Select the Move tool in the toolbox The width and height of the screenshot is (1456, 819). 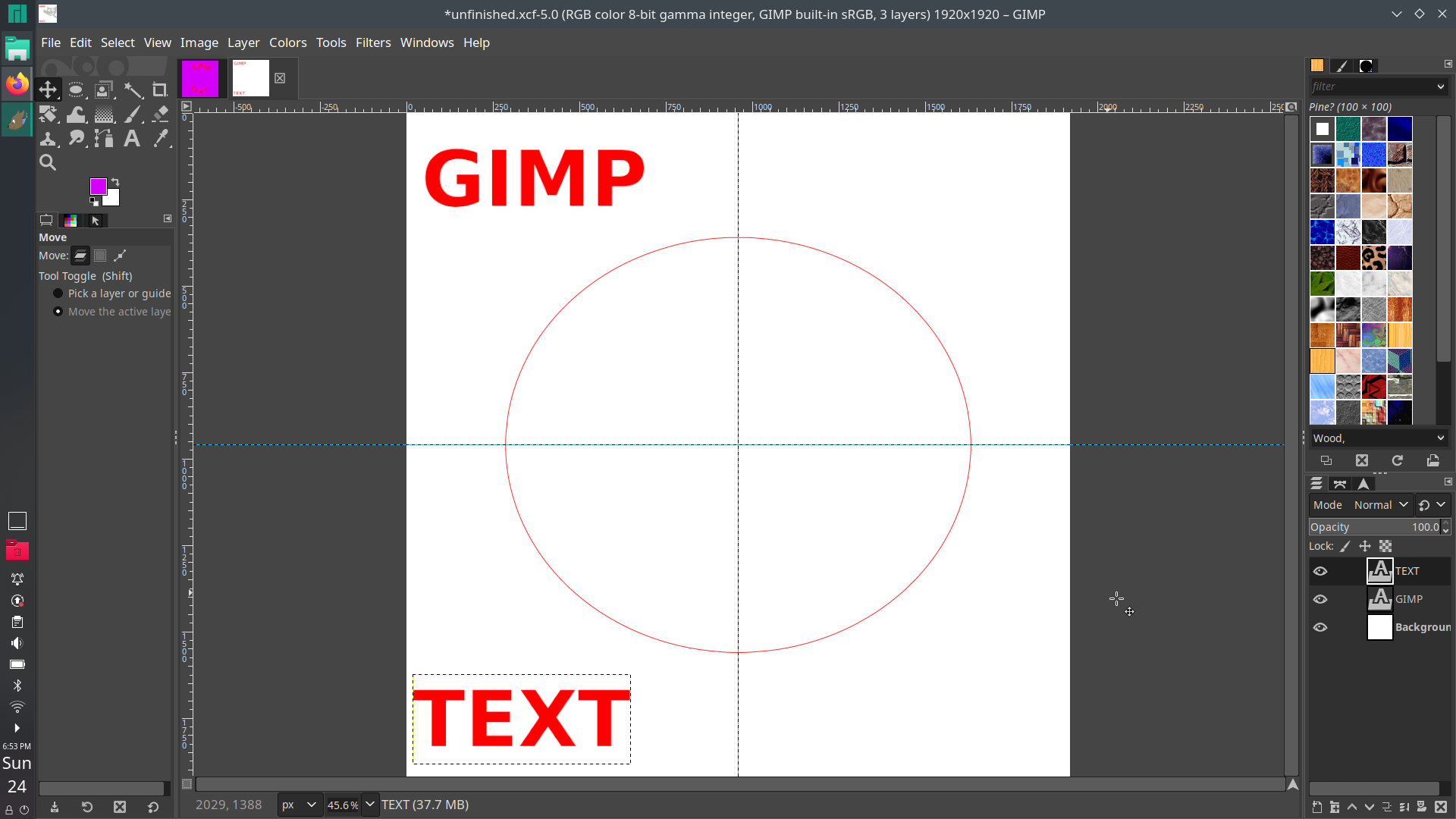[48, 90]
